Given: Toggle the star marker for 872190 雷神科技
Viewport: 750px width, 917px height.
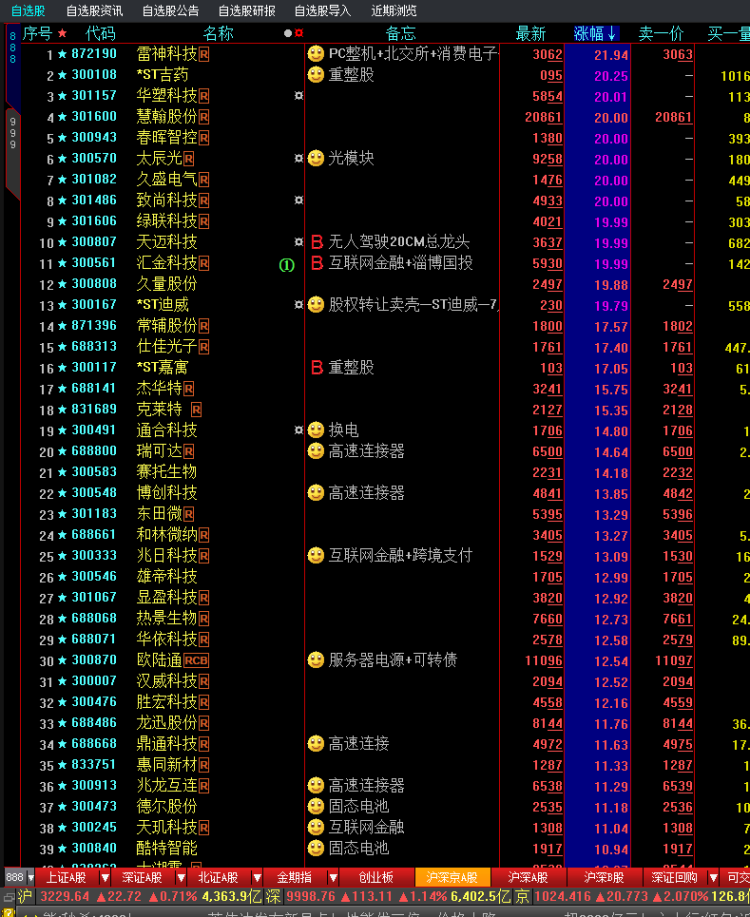Looking at the screenshot, I should click(63, 54).
